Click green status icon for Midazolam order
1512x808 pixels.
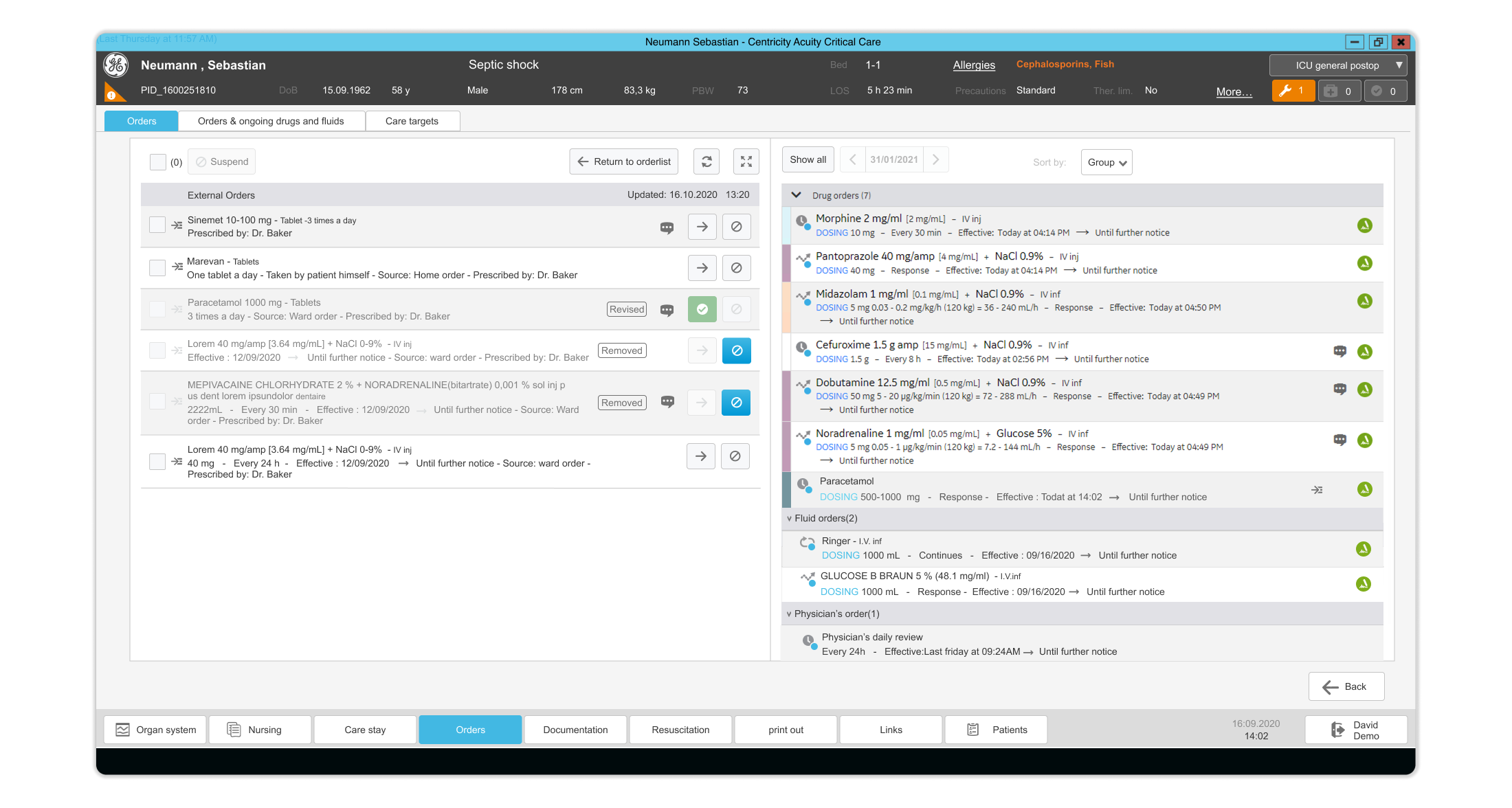(1365, 301)
